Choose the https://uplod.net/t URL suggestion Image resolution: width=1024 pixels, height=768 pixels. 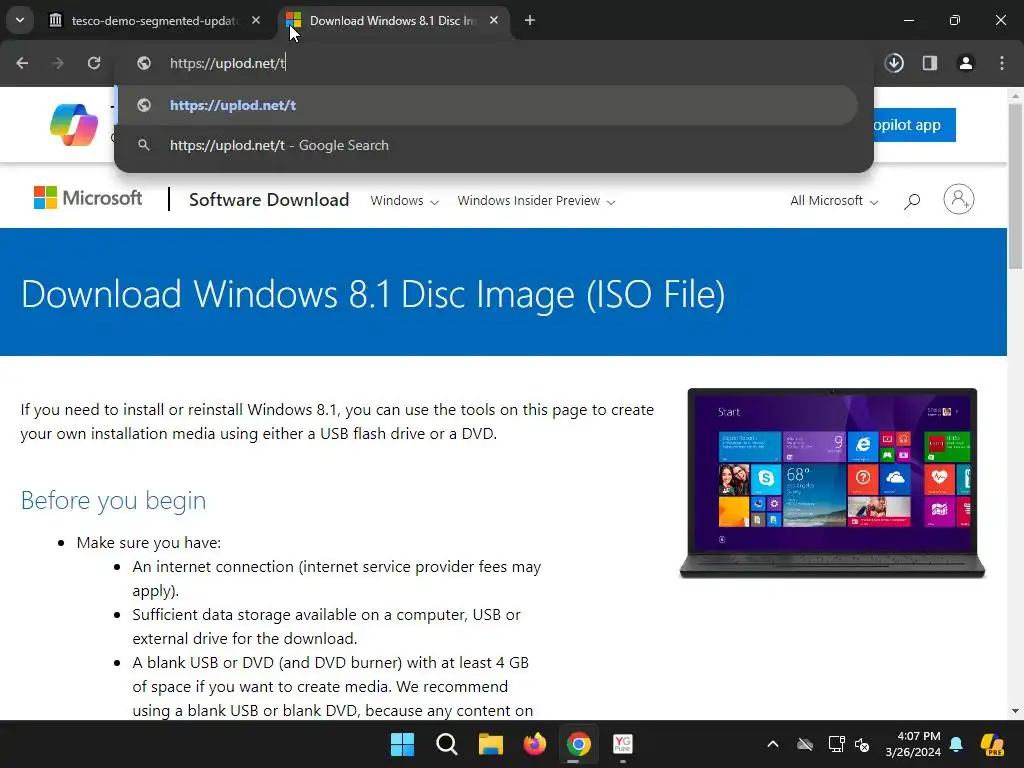[x=487, y=105]
